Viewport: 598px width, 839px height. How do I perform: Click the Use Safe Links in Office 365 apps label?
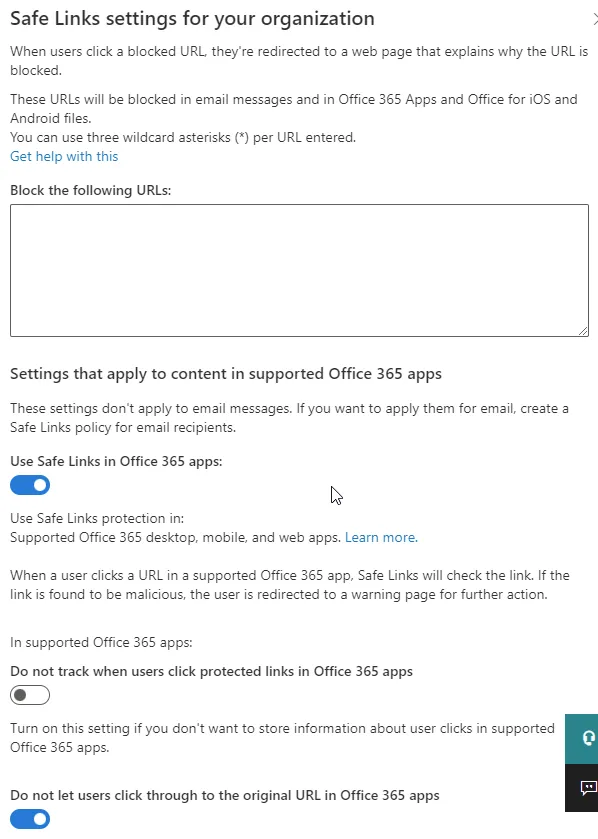[x=116, y=461]
